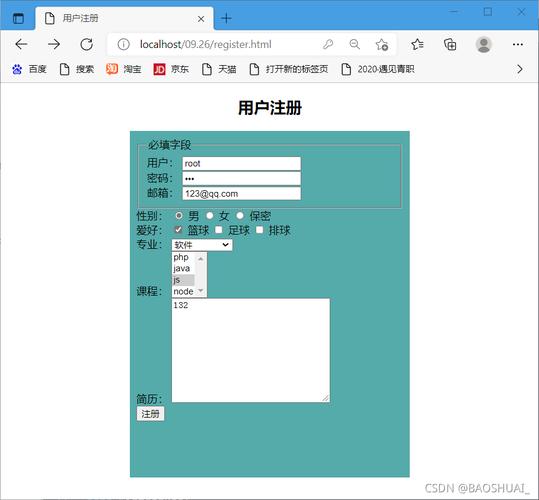539x500 pixels.
Task: Open the 2020-遇见青职 bookmark
Action: click(378, 69)
